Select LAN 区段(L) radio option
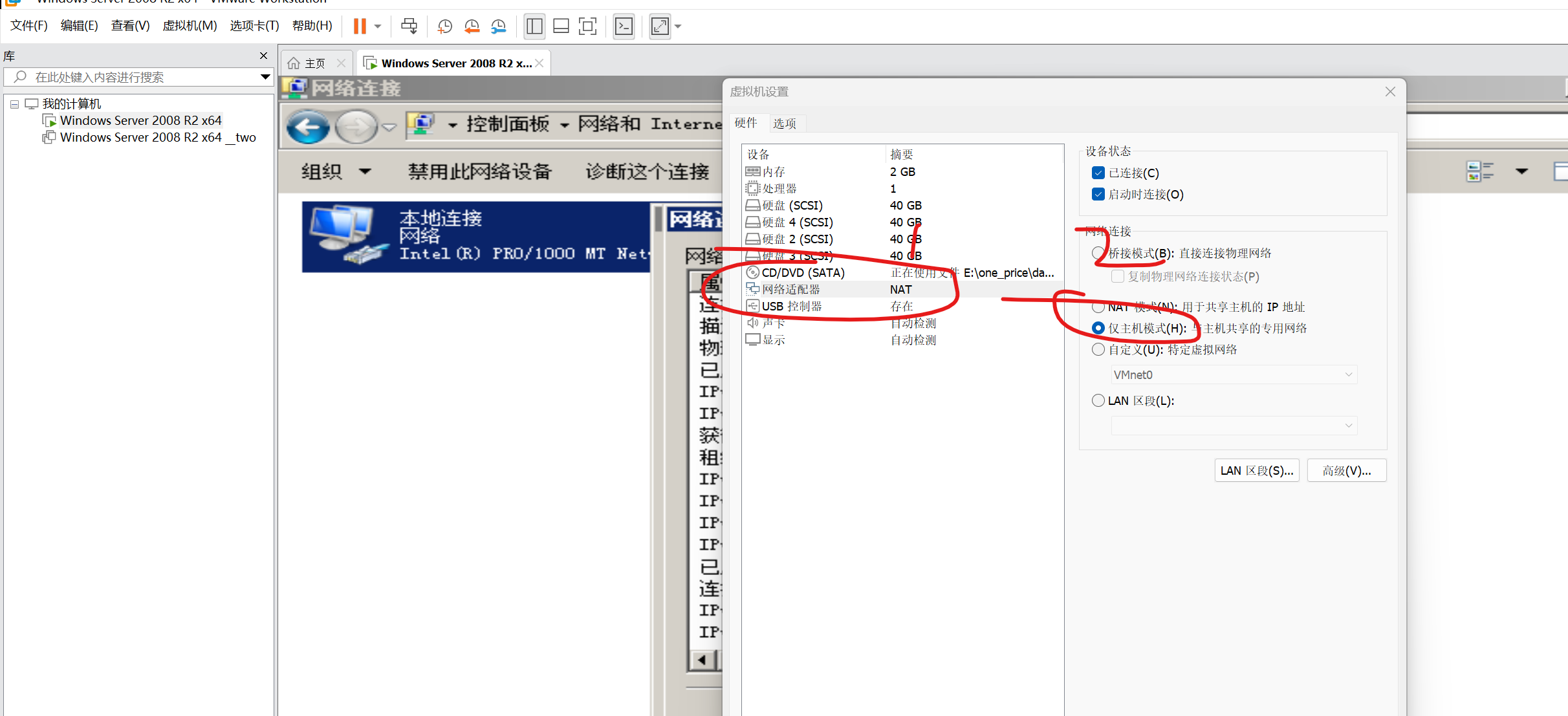This screenshot has width=1568, height=716. coord(1098,400)
